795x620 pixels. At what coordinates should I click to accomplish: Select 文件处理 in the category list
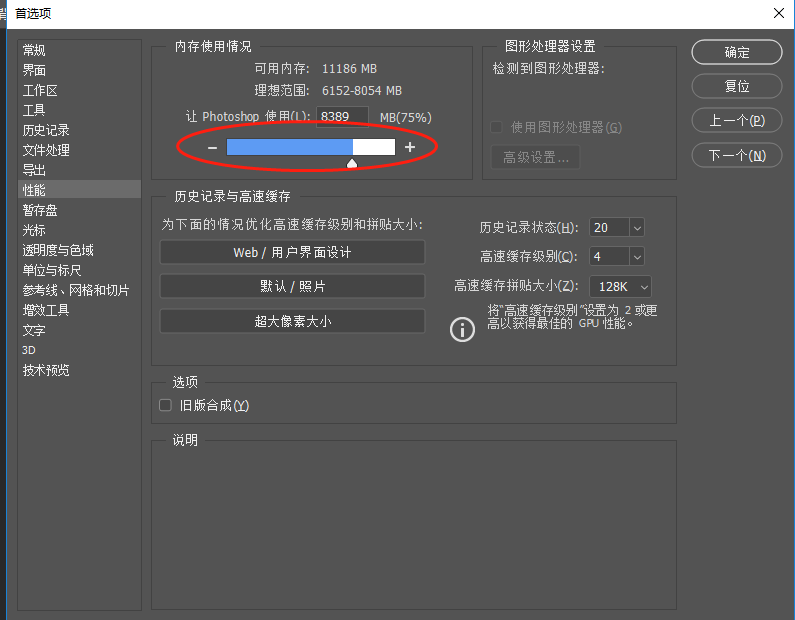click(79, 150)
